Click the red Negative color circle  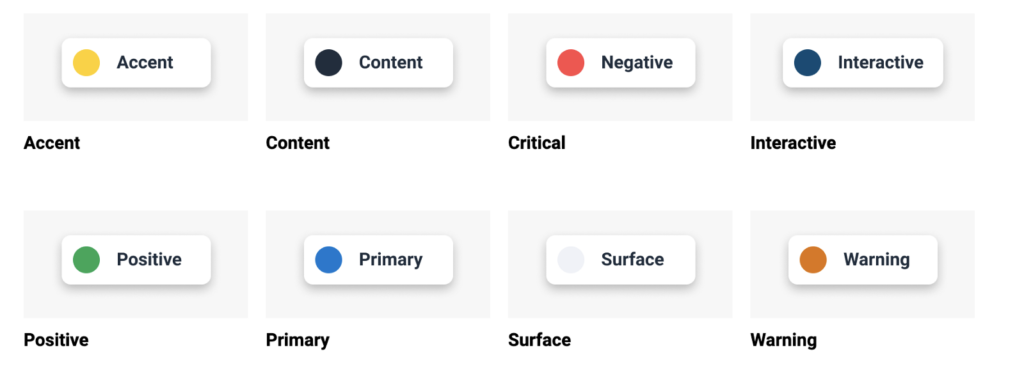point(571,63)
